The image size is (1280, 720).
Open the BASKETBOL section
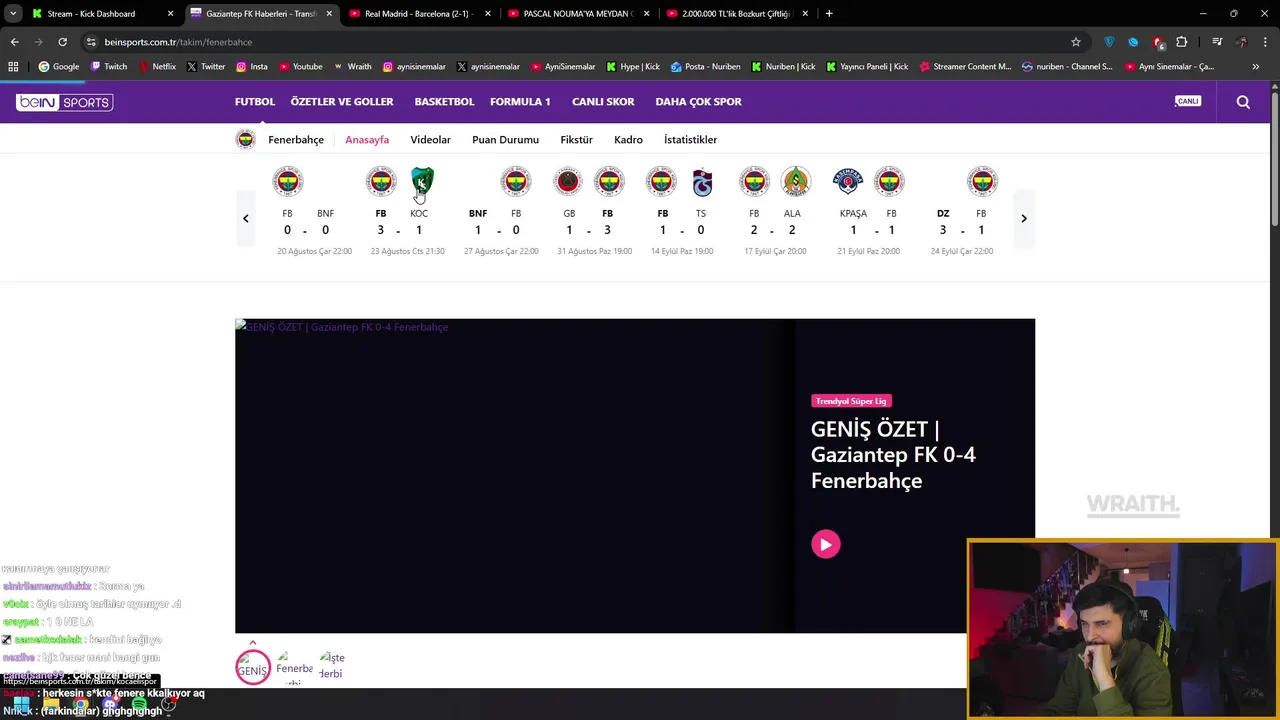pos(444,102)
